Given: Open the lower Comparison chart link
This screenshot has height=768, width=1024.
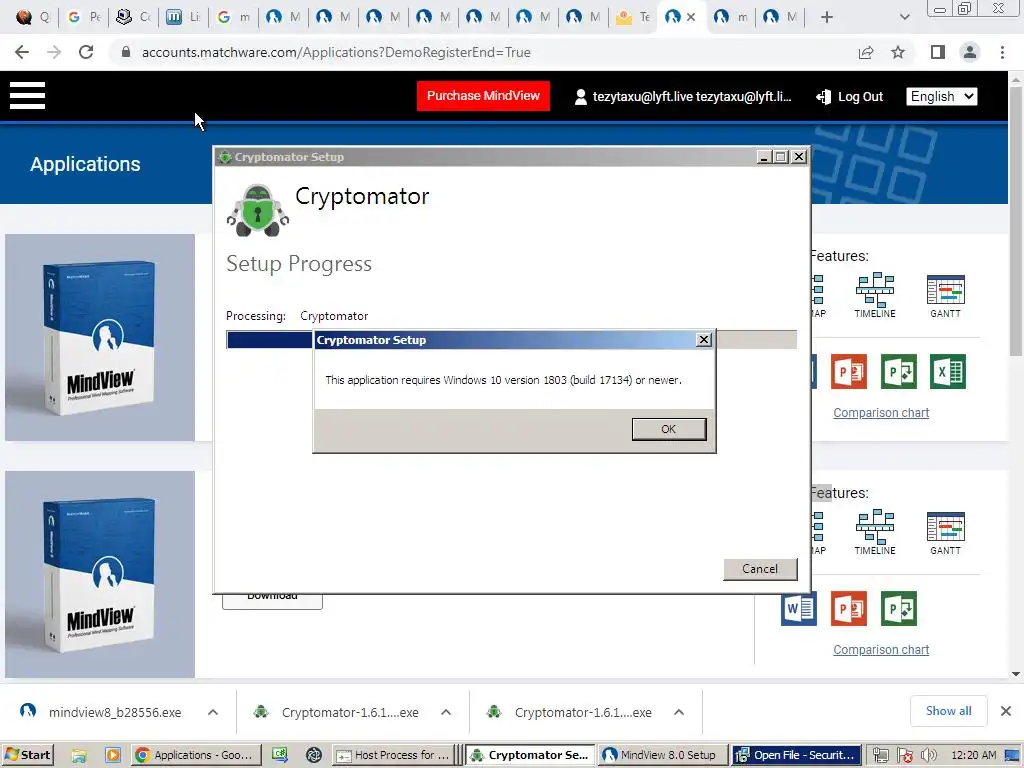Looking at the screenshot, I should [x=881, y=650].
